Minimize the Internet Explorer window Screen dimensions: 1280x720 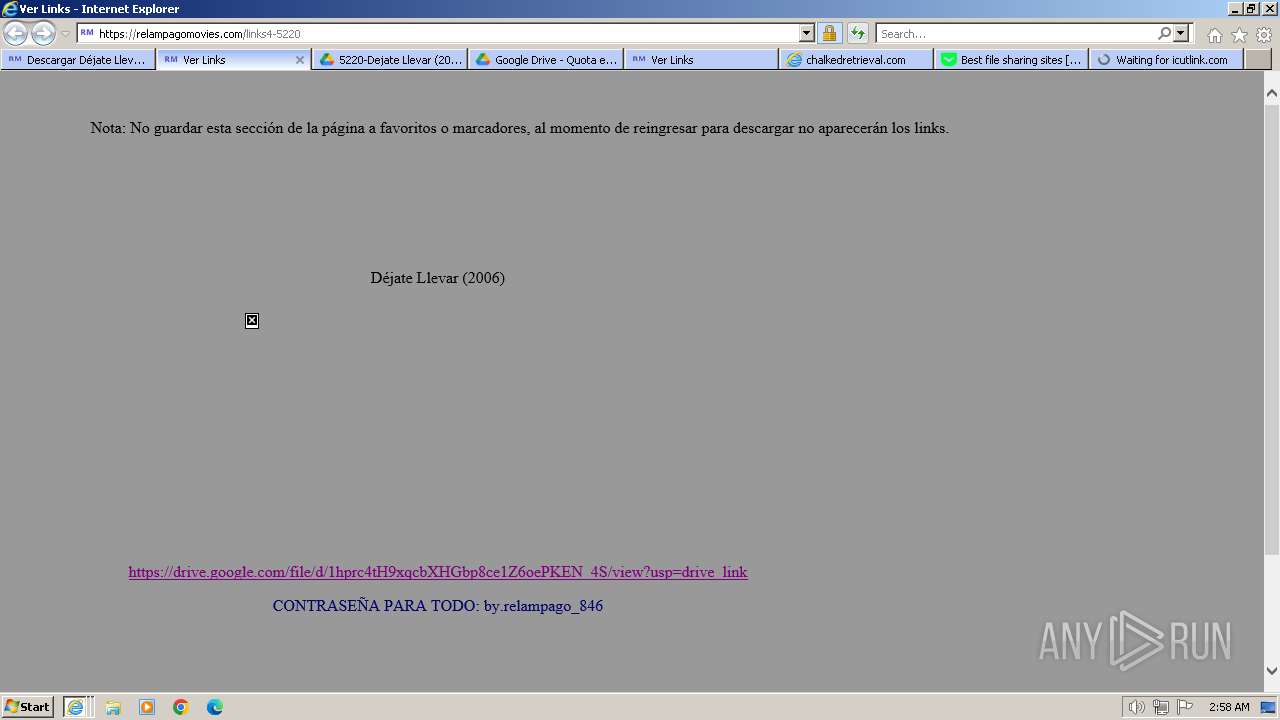[1236, 9]
